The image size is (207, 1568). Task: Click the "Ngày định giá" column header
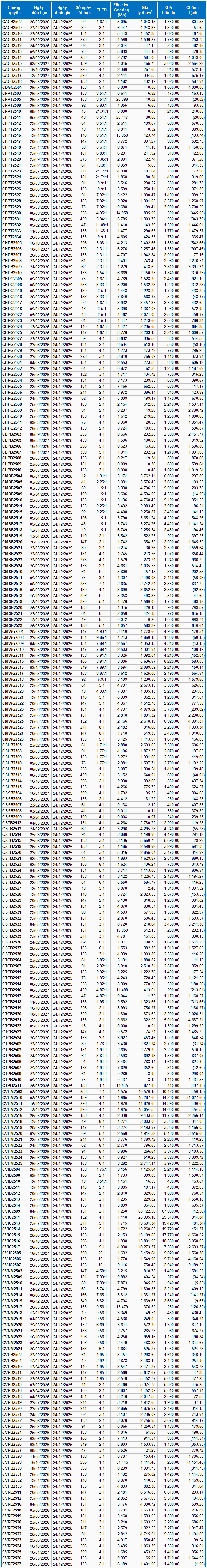[x=62, y=9]
